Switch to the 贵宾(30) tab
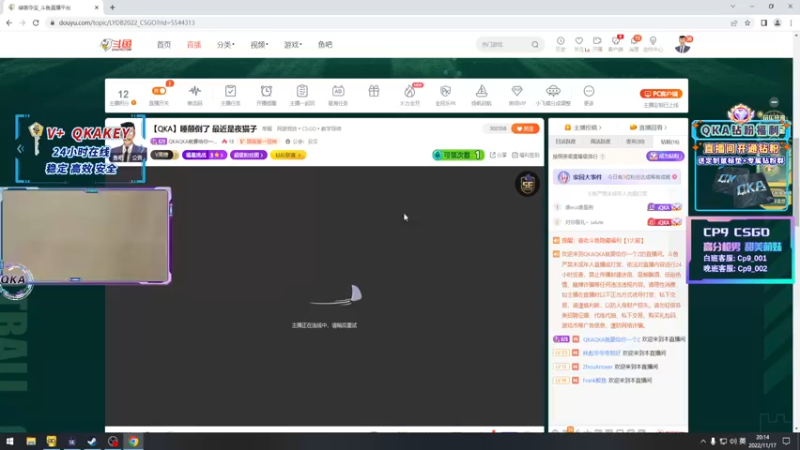Image resolution: width=800 pixels, height=450 pixels. pos(635,142)
